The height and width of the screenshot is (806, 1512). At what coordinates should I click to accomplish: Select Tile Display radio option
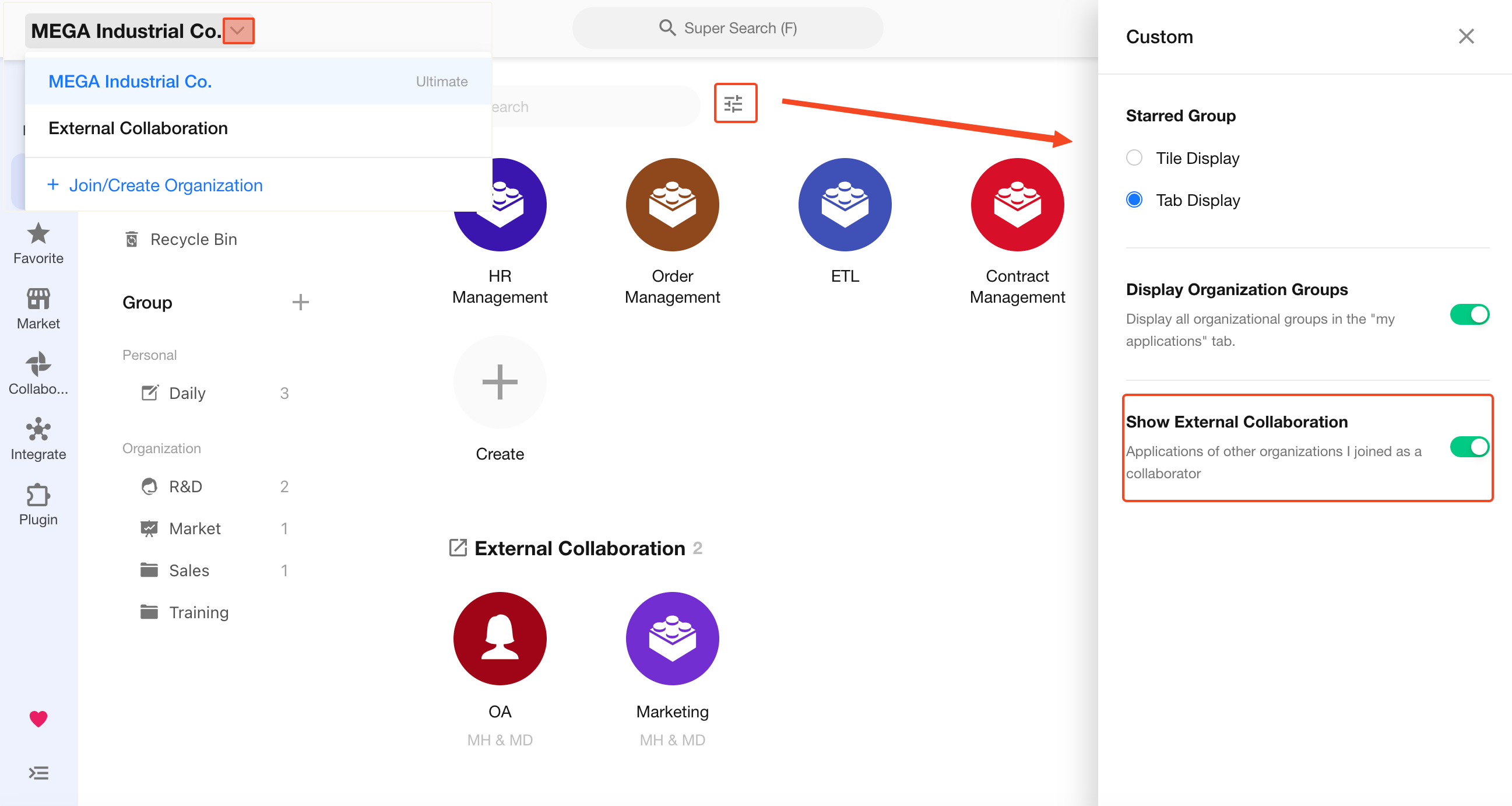[x=1134, y=158]
